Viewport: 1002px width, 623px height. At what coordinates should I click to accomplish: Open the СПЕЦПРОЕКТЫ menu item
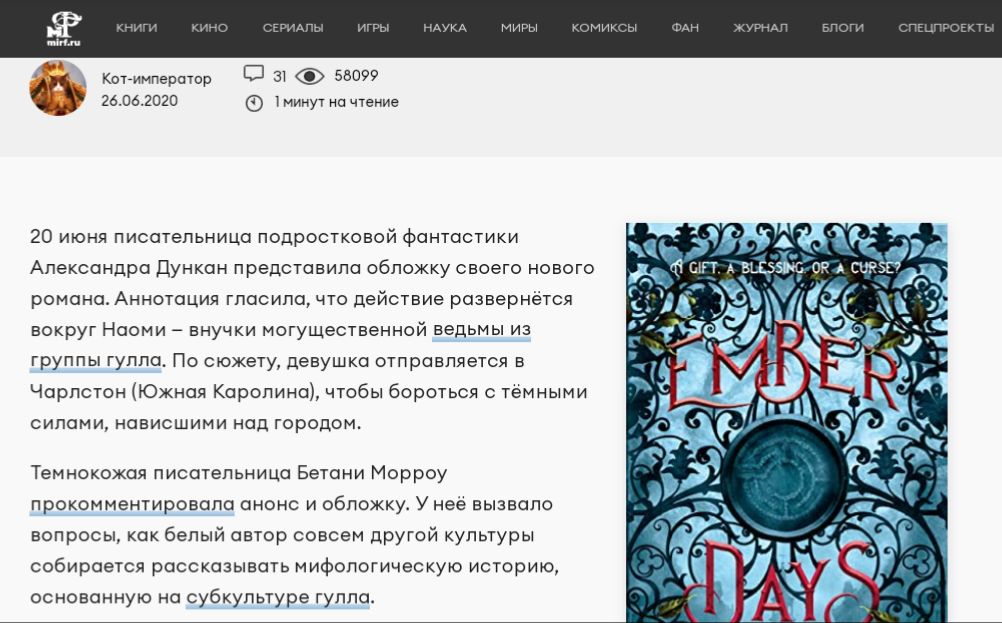pyautogui.click(x=946, y=27)
